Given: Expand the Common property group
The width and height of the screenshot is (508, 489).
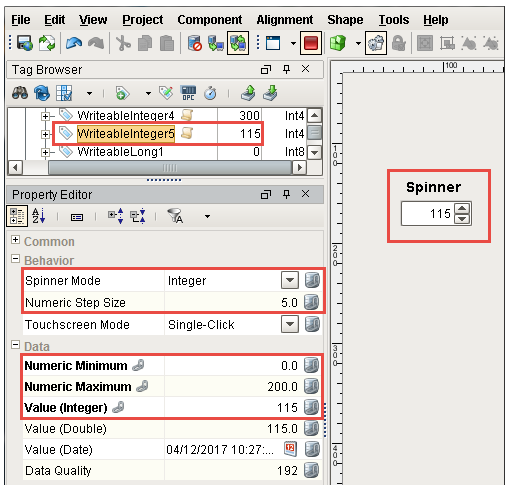Looking at the screenshot, I should 15,240.
